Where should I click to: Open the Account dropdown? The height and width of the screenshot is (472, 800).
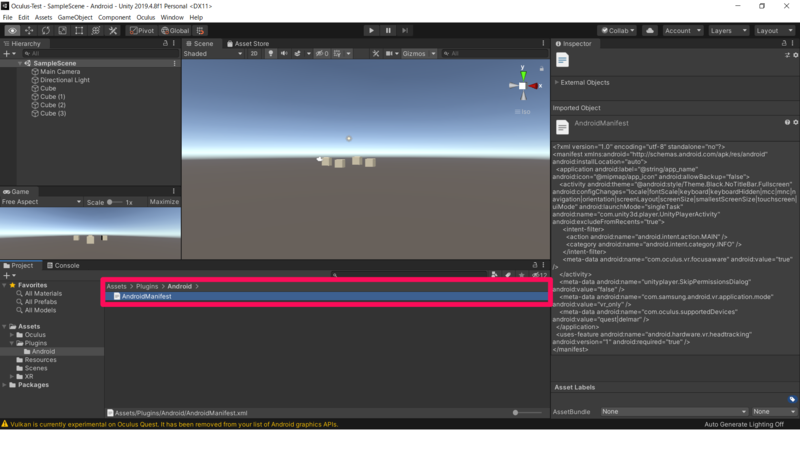click(683, 31)
